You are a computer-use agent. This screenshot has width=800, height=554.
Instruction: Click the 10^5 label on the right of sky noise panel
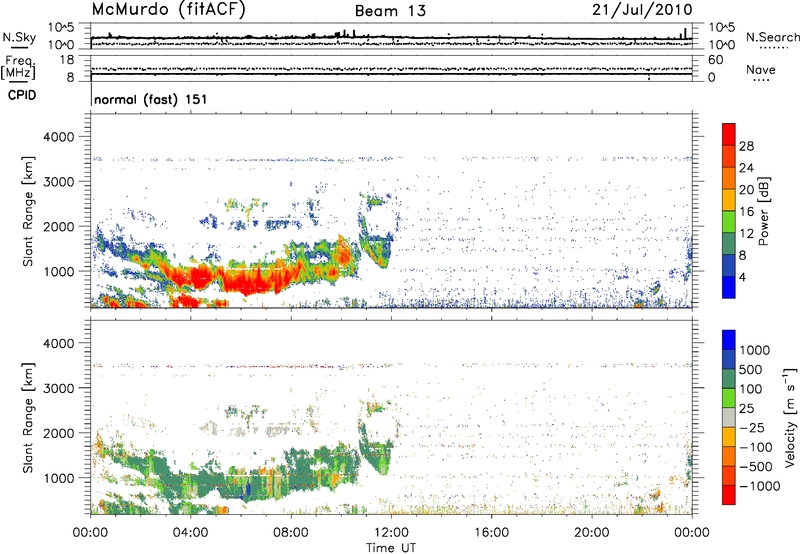point(721,27)
